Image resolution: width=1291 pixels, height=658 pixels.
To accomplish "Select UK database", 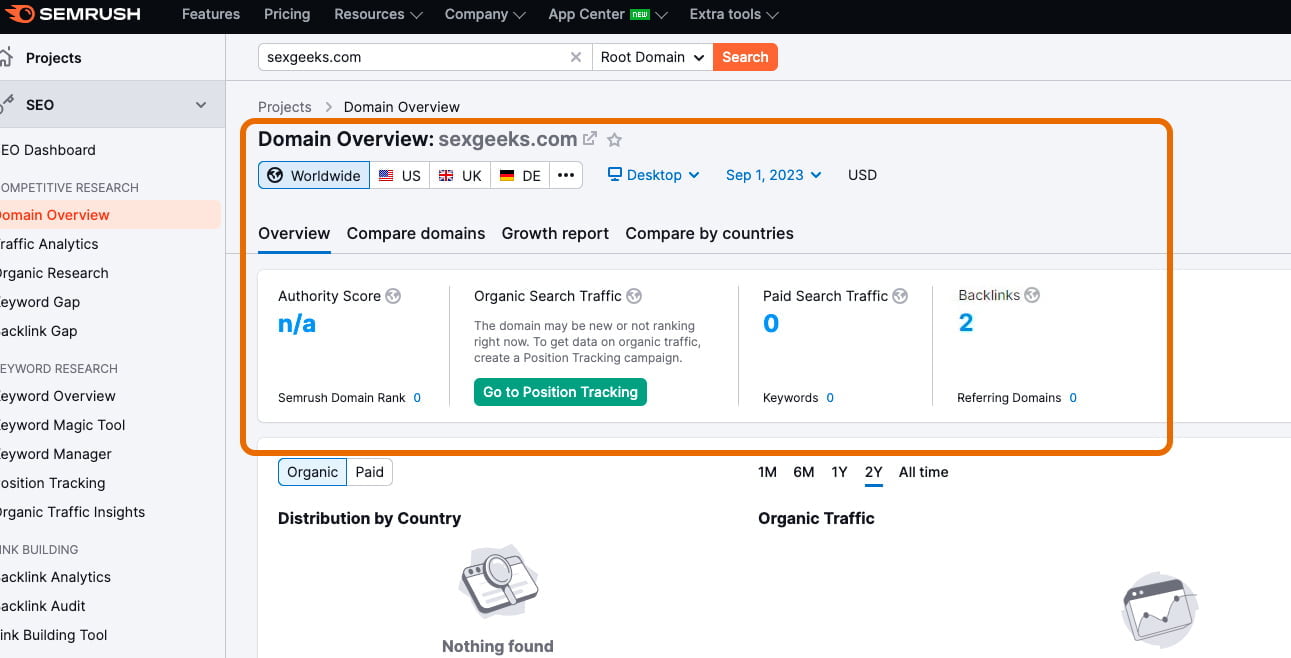I will [x=460, y=175].
